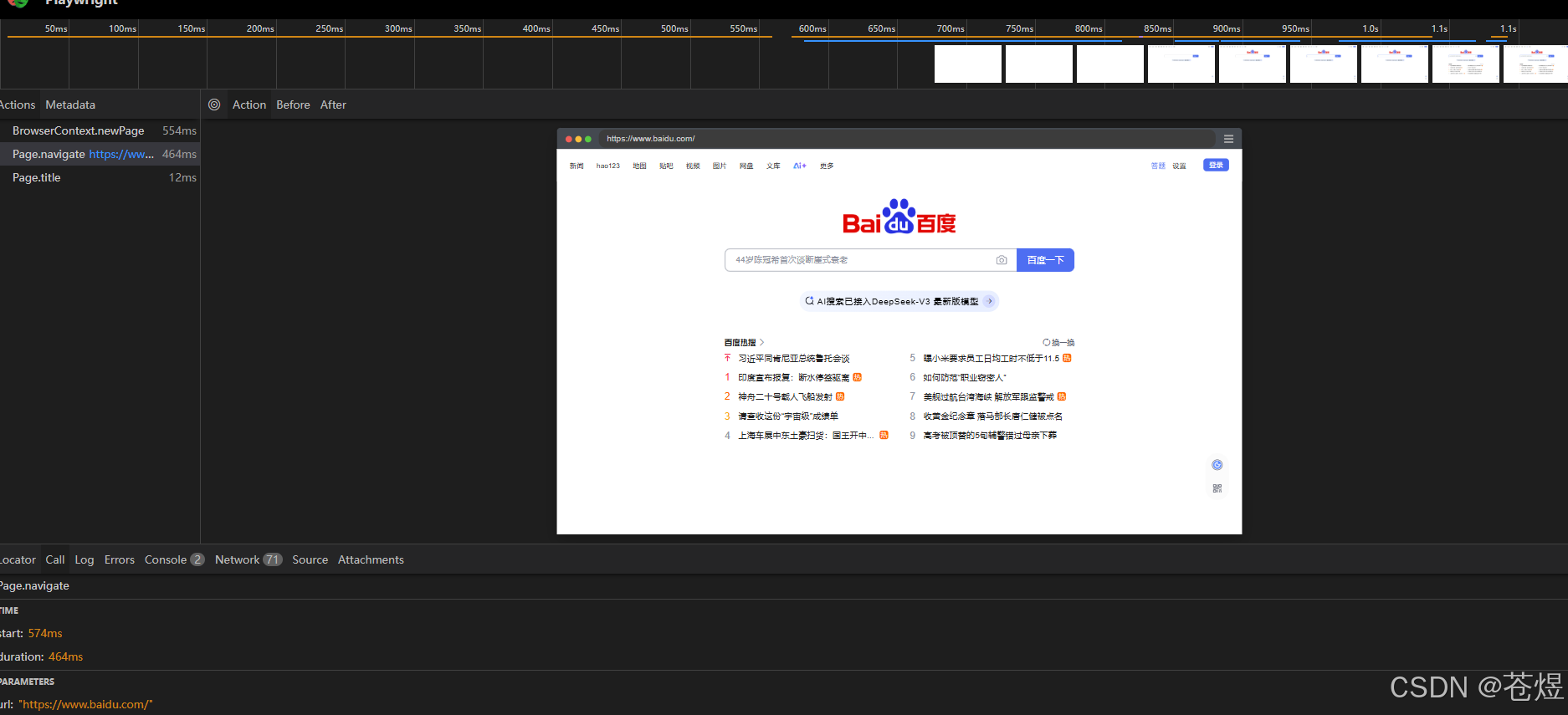Viewport: 1568px width, 715px height.
Task: Click the 百度一下 search button
Action: point(1045,260)
